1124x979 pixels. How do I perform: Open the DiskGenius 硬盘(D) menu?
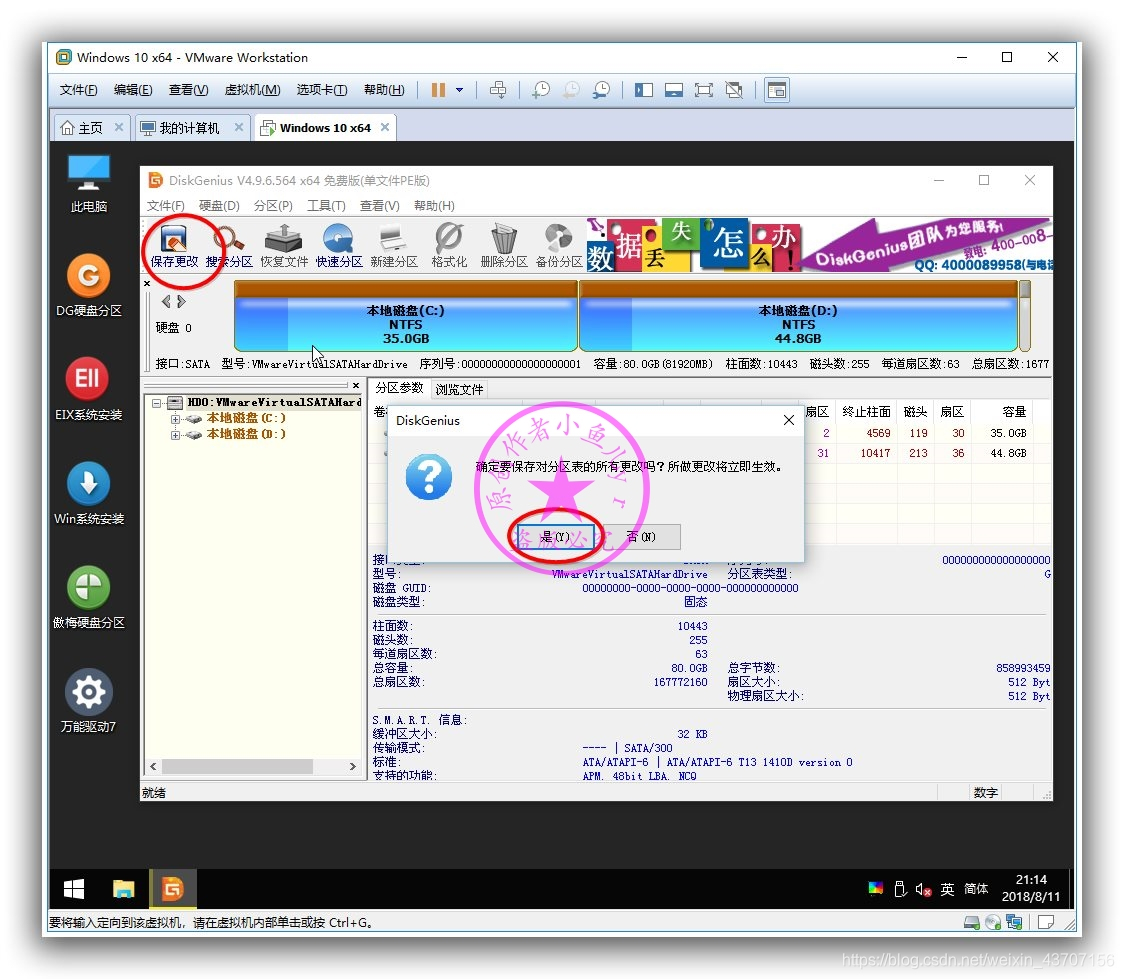219,206
